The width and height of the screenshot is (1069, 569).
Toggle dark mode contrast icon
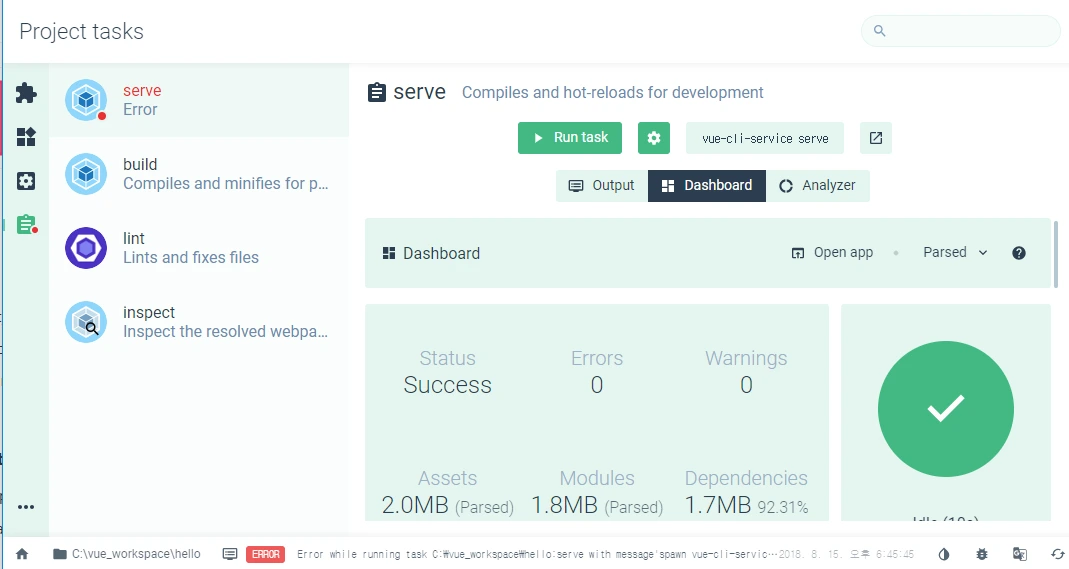pyautogui.click(x=944, y=554)
